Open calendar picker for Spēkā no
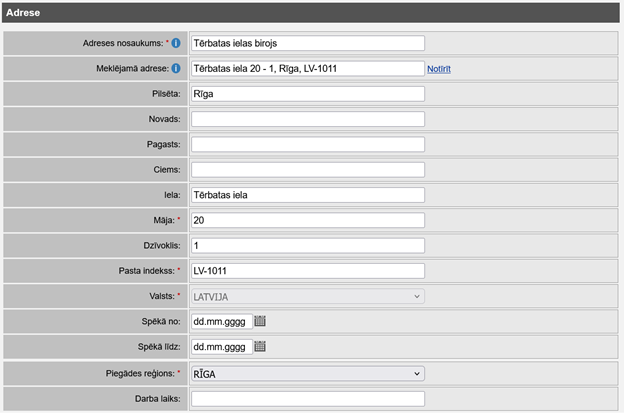624x413 pixels. 260,321
